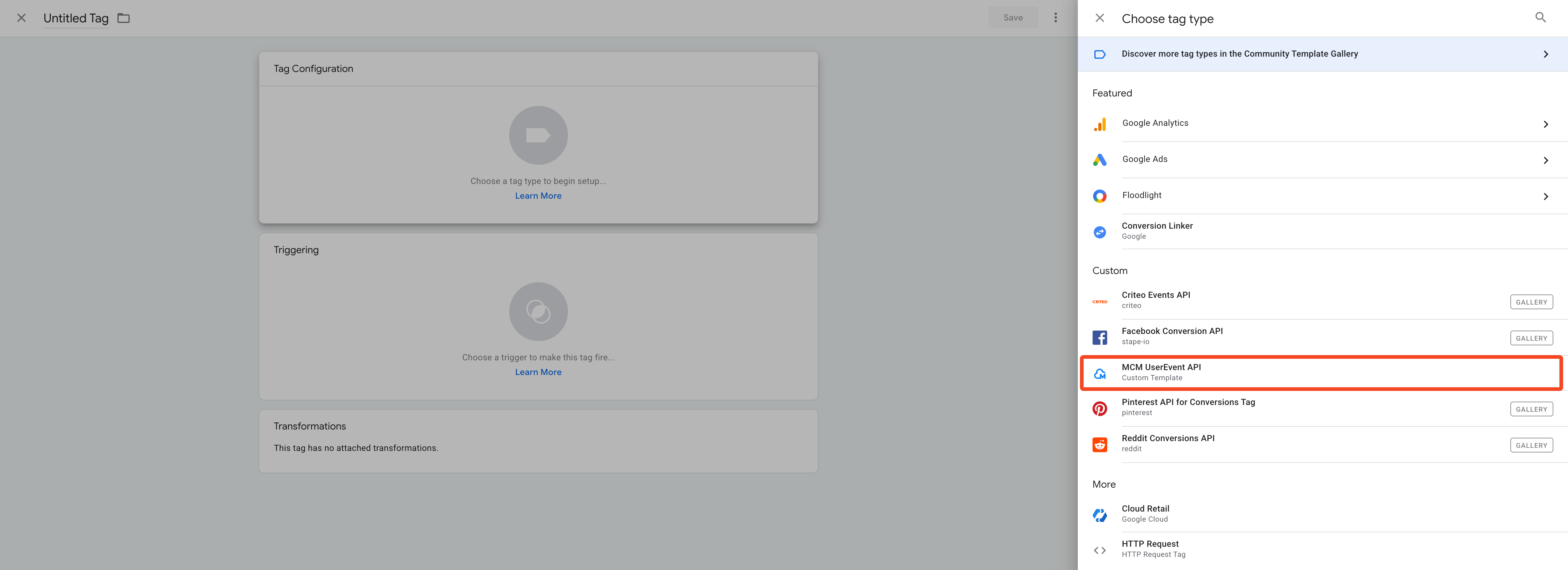
Task: Click the Untitled Tag name field
Action: (x=76, y=18)
